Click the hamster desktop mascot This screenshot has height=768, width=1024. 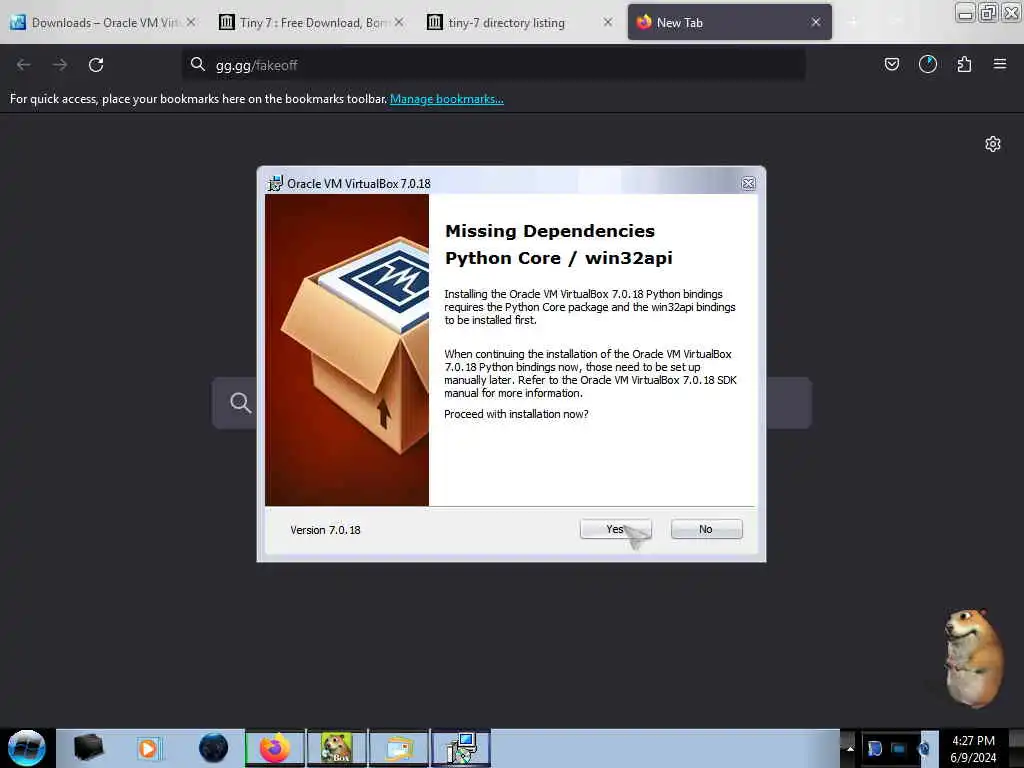pos(972,657)
